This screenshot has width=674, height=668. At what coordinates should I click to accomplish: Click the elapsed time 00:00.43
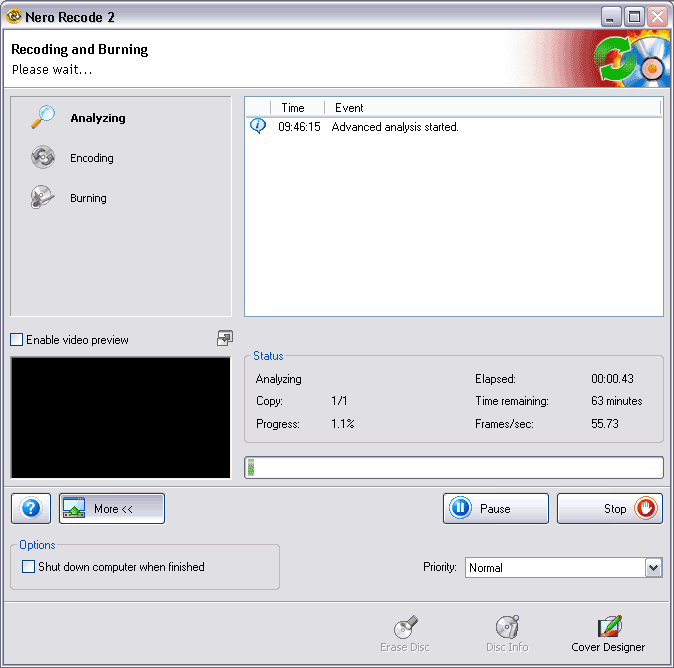point(612,378)
